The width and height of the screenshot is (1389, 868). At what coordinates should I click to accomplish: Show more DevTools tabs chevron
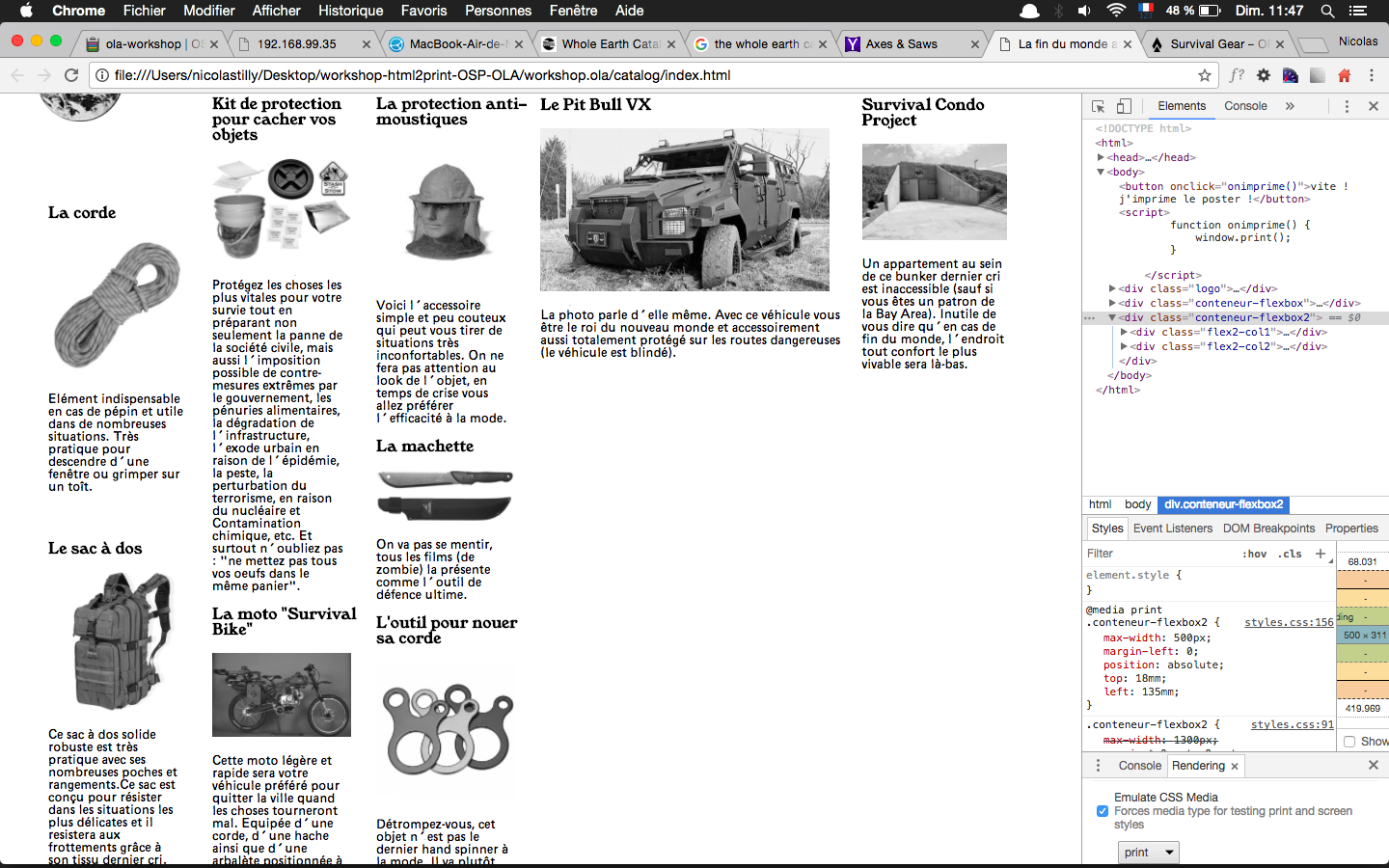point(1290,106)
